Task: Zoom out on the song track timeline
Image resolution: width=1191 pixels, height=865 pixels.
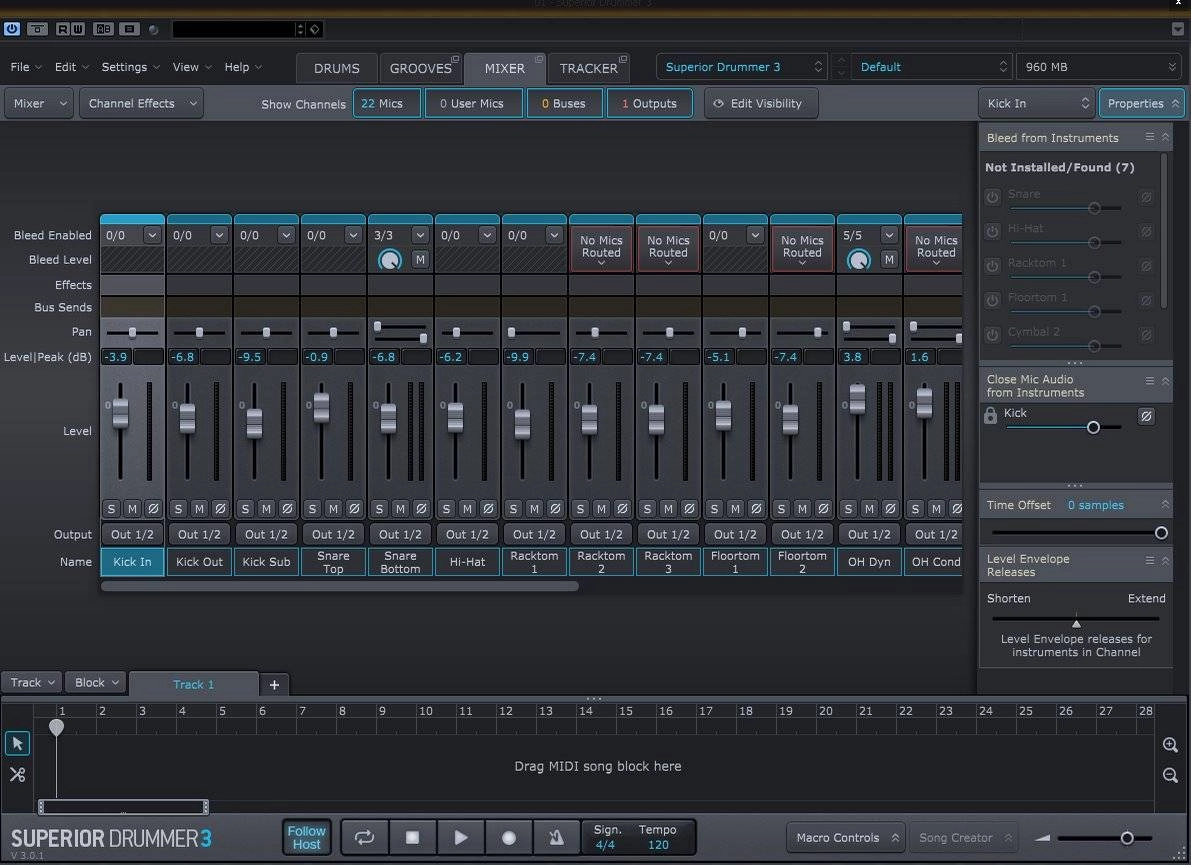Action: pyautogui.click(x=1170, y=775)
